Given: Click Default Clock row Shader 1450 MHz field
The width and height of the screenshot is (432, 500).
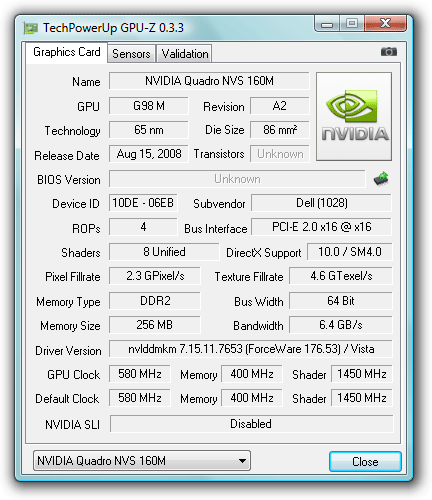Looking at the screenshot, I should click(x=362, y=398).
